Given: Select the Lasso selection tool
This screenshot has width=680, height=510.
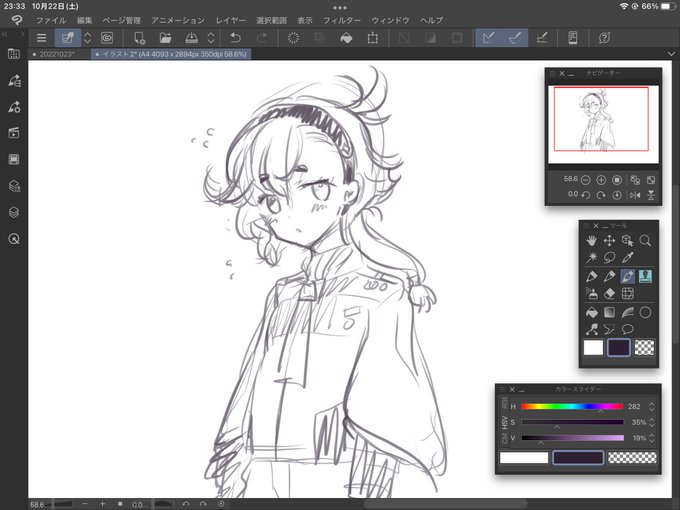Looking at the screenshot, I should coord(609,258).
